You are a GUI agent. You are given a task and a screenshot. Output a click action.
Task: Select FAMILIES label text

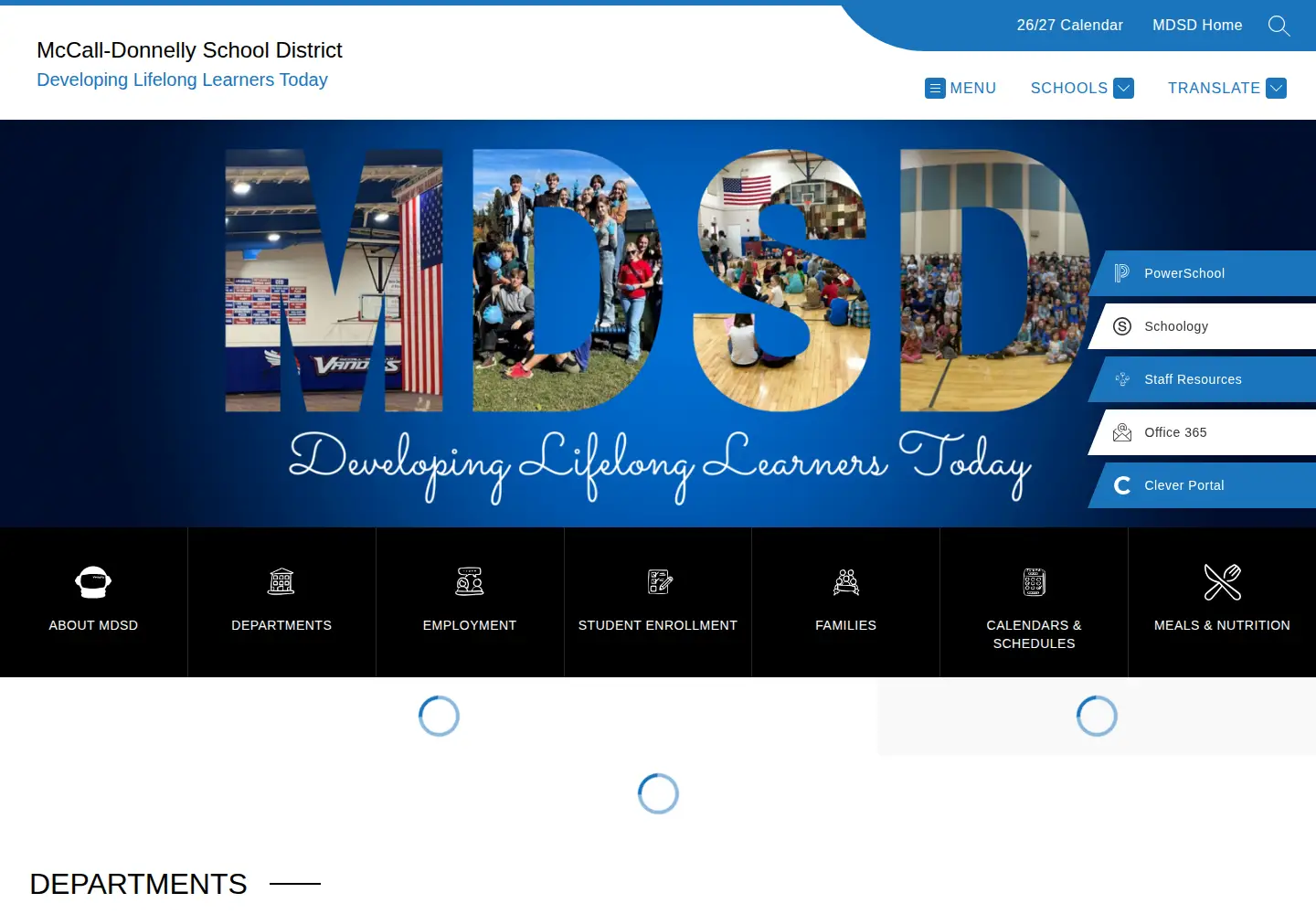pos(846,625)
